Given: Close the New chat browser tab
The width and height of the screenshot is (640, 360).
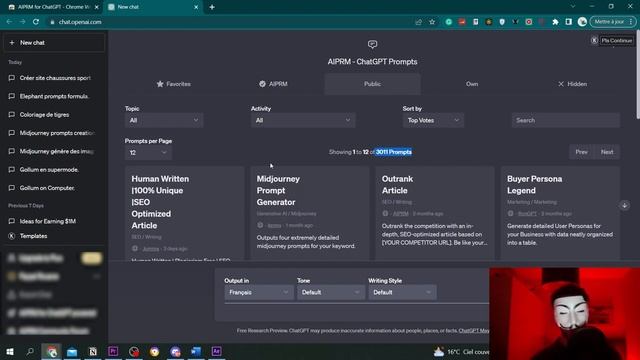Looking at the screenshot, I should (x=196, y=7).
